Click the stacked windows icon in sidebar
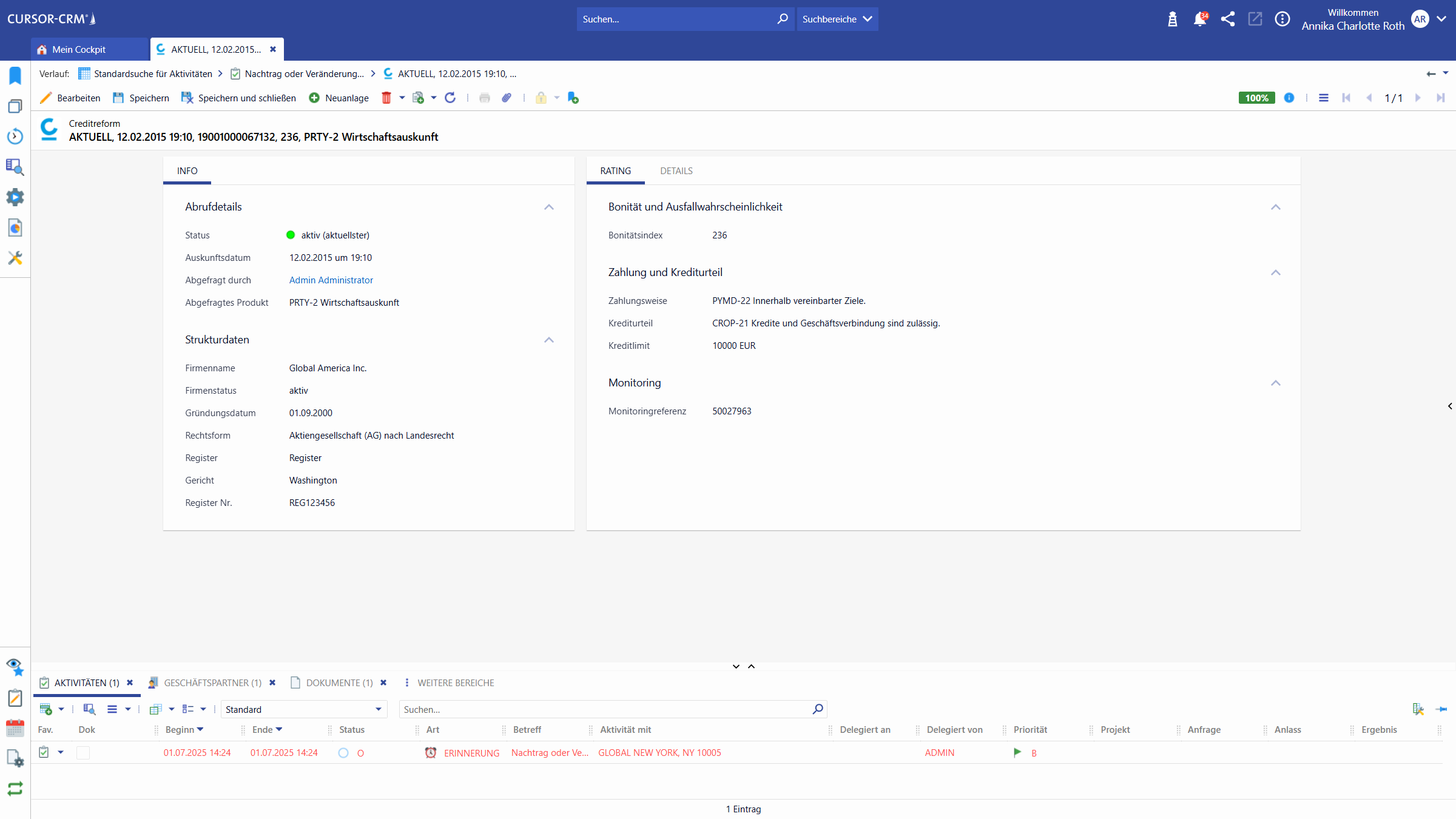 point(15,106)
